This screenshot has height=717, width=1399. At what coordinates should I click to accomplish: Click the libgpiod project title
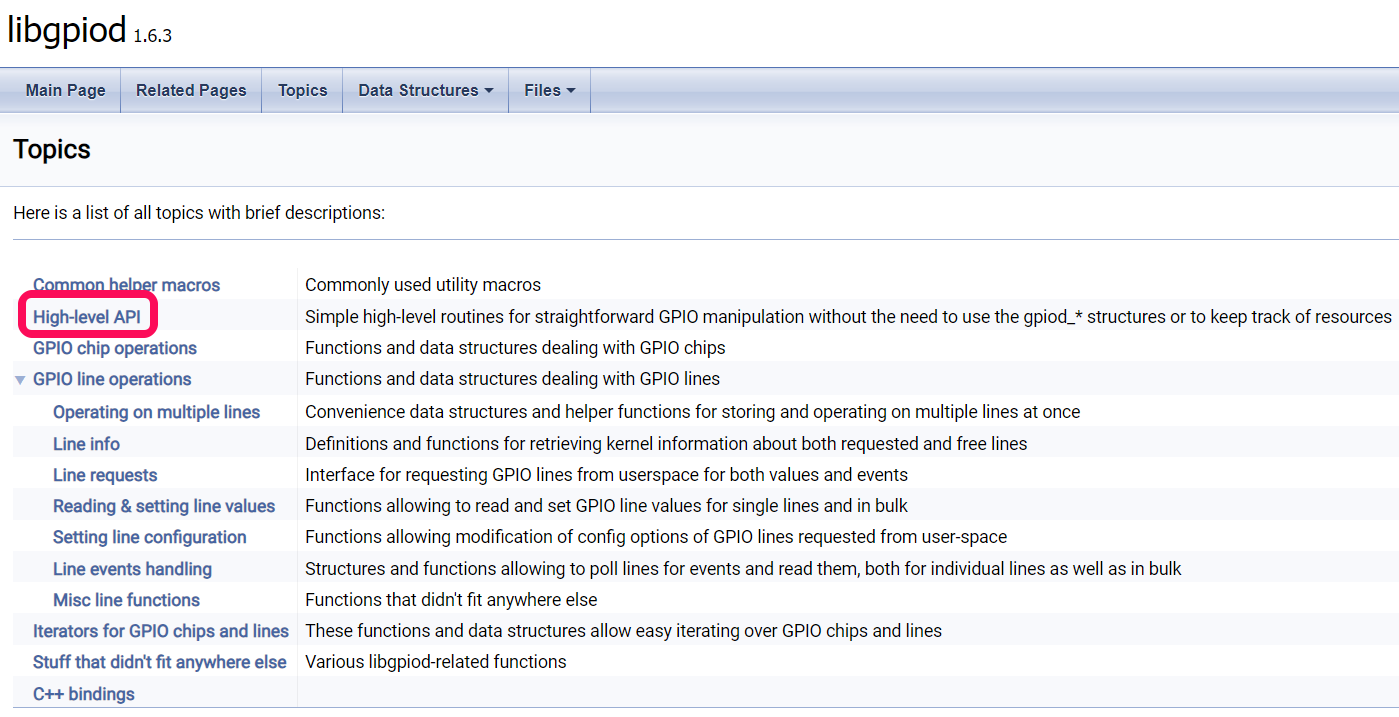tap(67, 30)
